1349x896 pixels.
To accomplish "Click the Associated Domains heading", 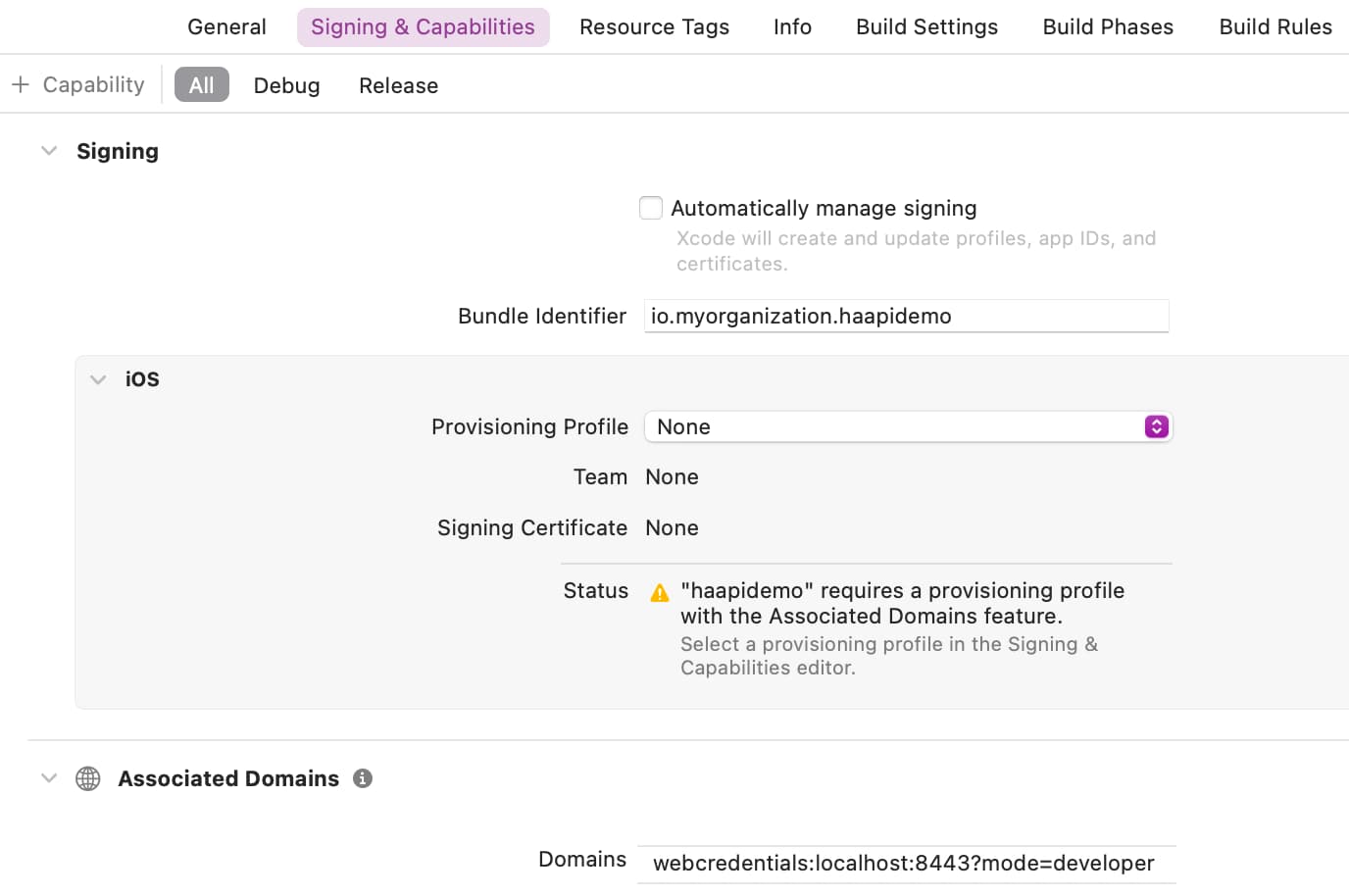I will pos(228,778).
